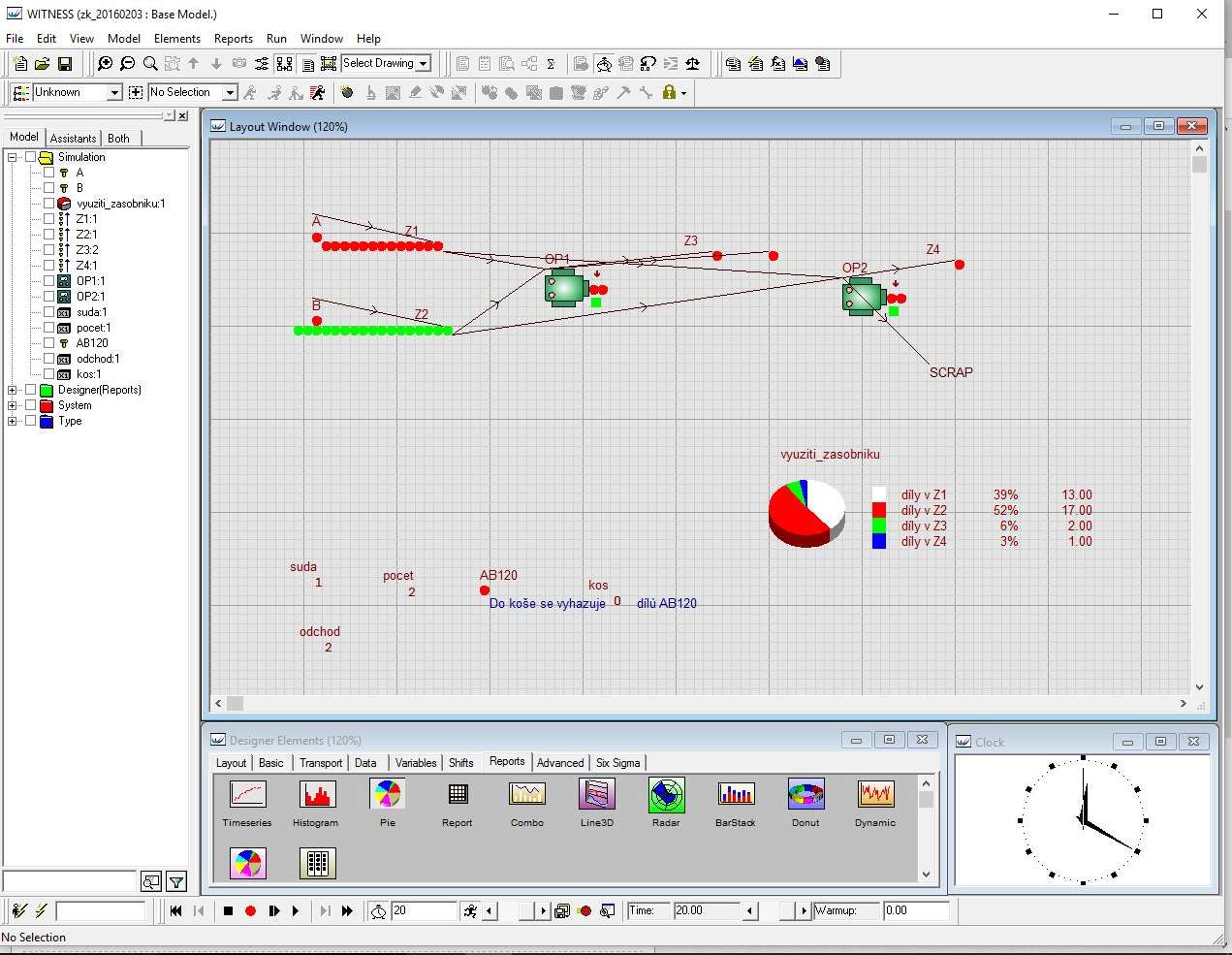
Task: Click the padlock lock icon
Action: click(x=669, y=92)
